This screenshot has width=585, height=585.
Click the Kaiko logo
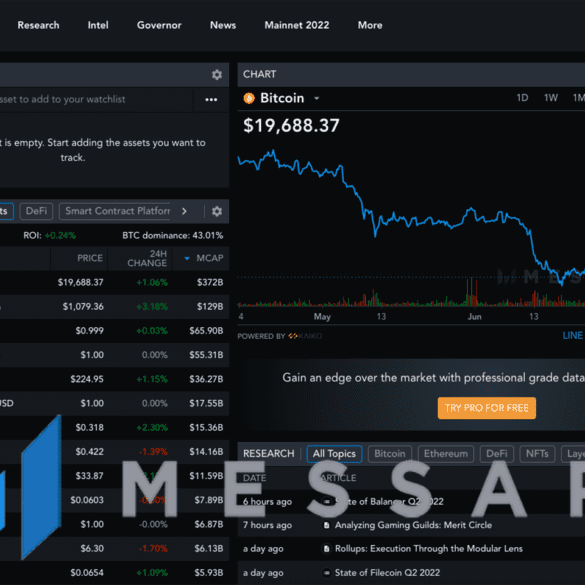click(x=305, y=336)
